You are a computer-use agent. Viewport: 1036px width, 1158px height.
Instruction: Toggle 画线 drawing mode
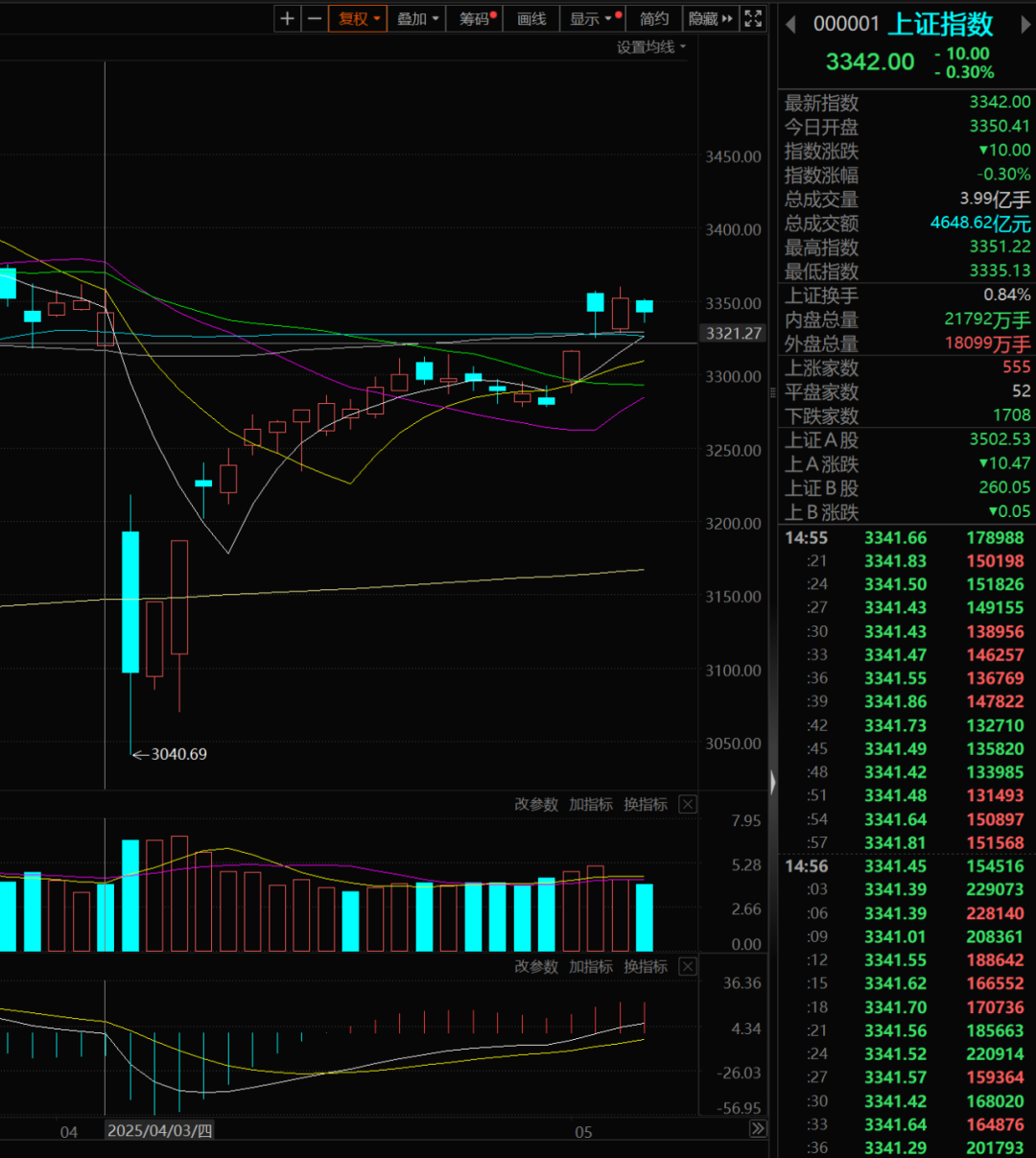531,18
